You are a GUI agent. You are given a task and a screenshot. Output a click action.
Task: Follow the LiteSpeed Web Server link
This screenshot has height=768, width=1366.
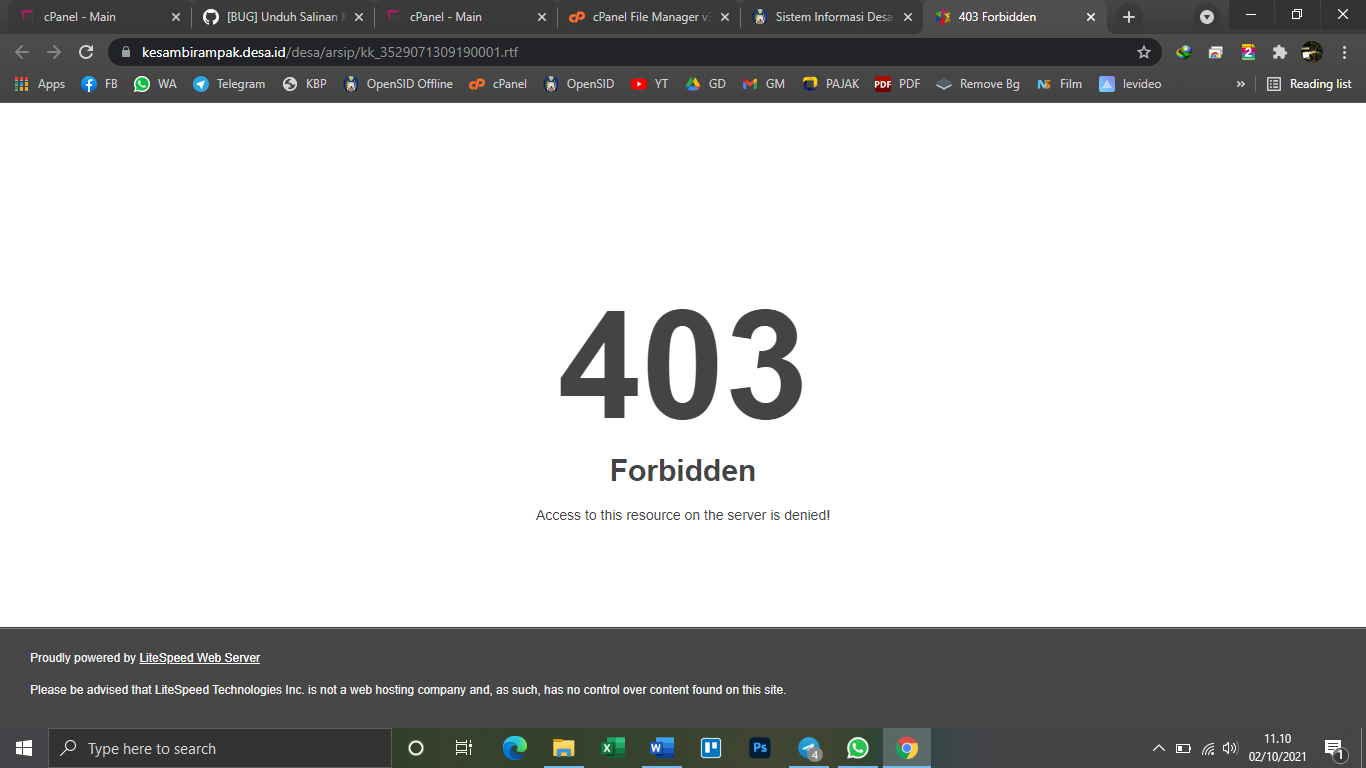(199, 658)
